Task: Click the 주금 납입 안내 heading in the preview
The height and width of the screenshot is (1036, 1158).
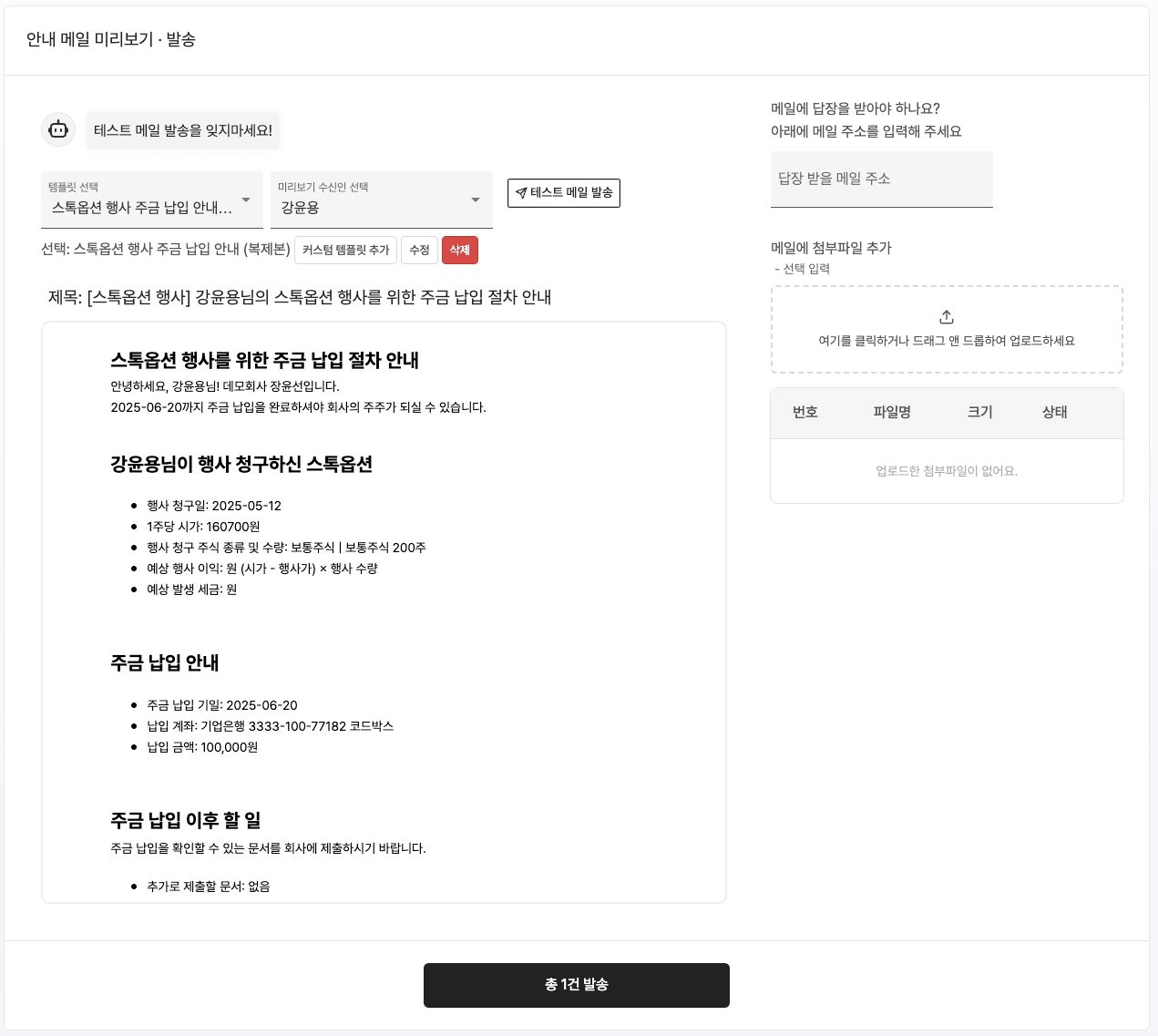Action: click(x=165, y=663)
